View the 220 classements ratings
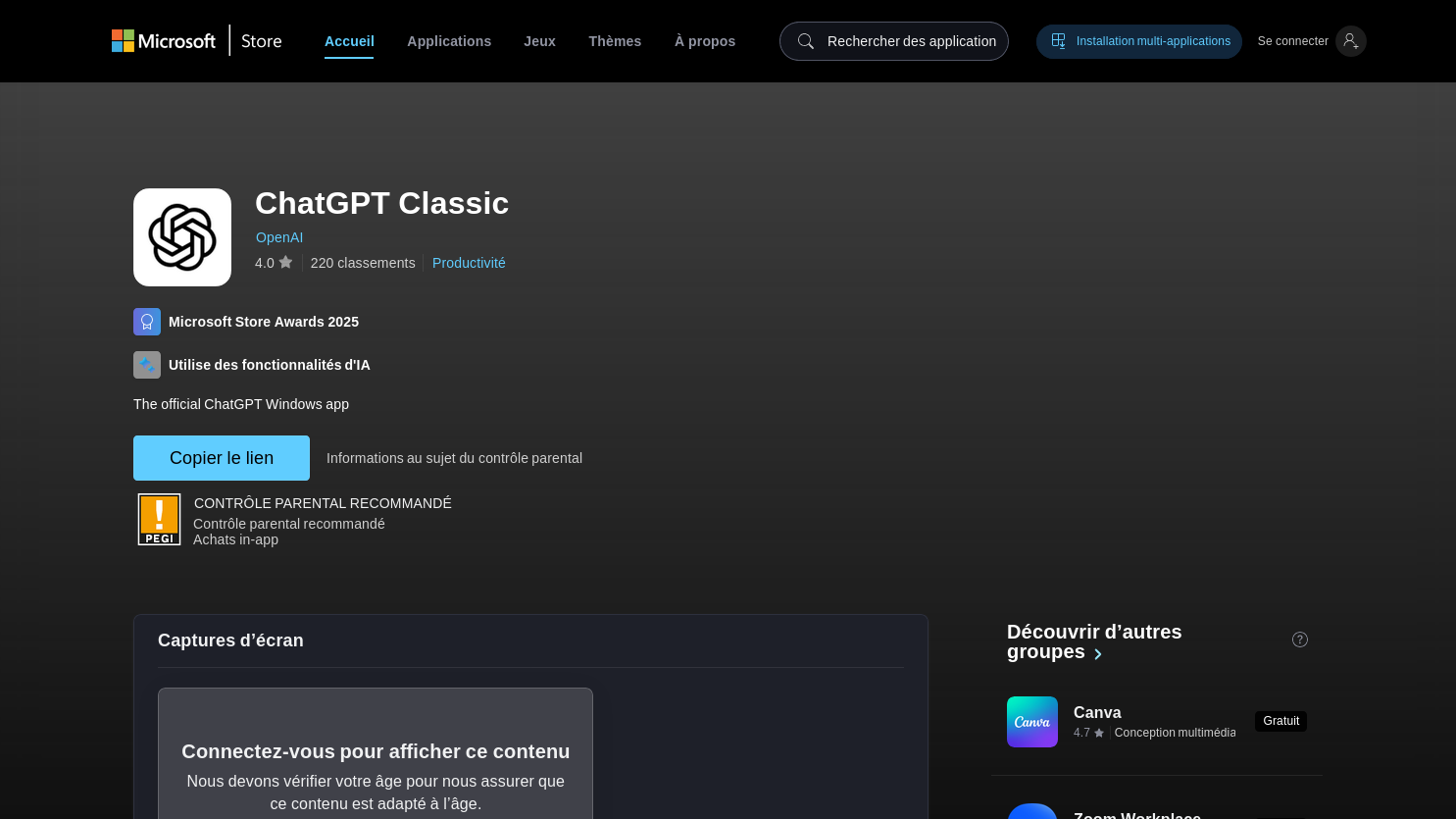This screenshot has width=1456, height=819. [x=363, y=263]
